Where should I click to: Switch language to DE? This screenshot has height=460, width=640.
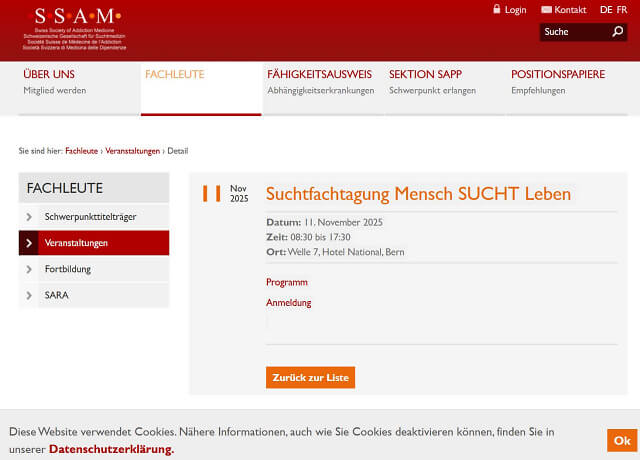click(605, 10)
